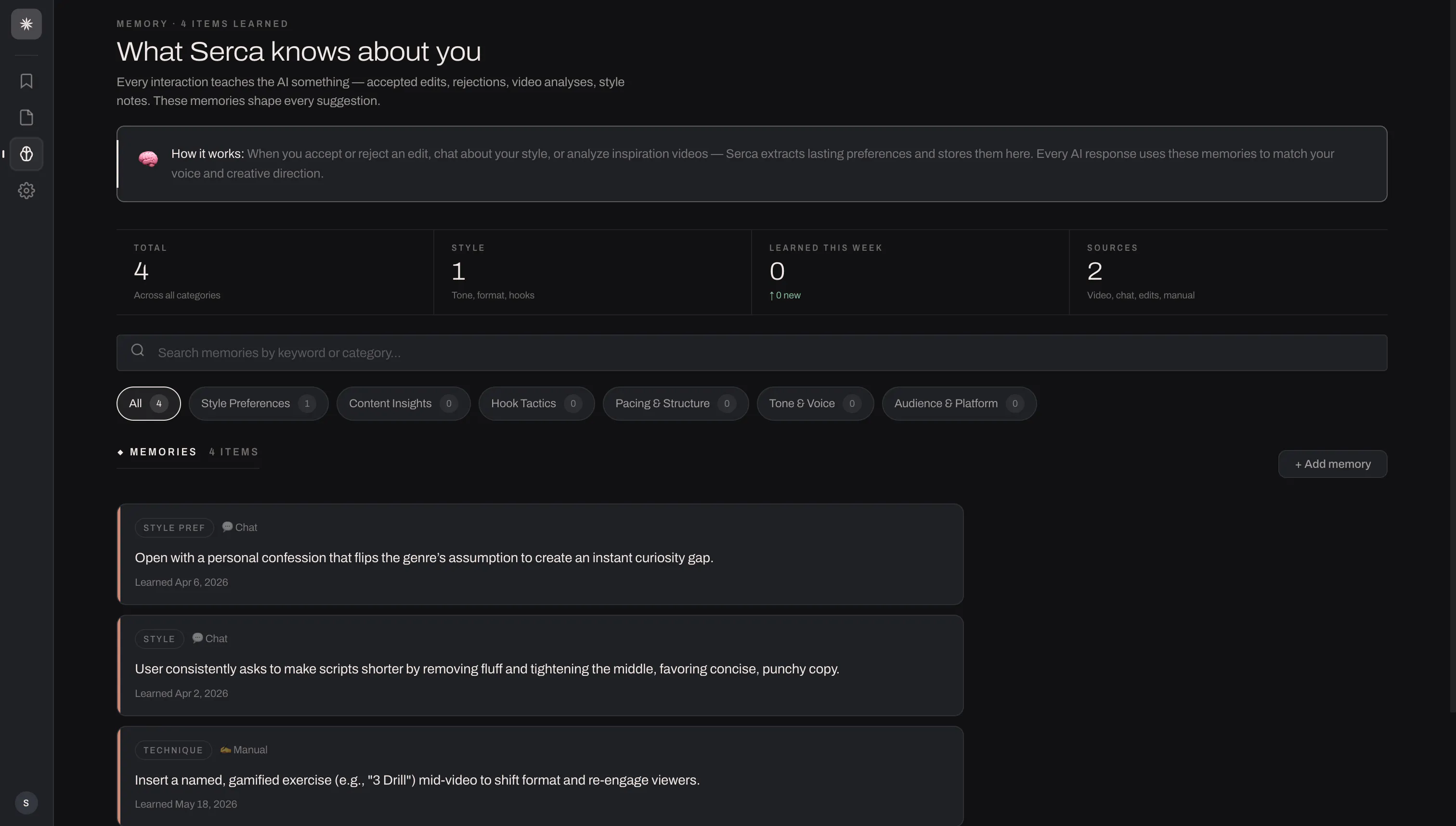Click "Across all categories" caption
Viewport: 1456px width, 826px height.
pos(177,295)
